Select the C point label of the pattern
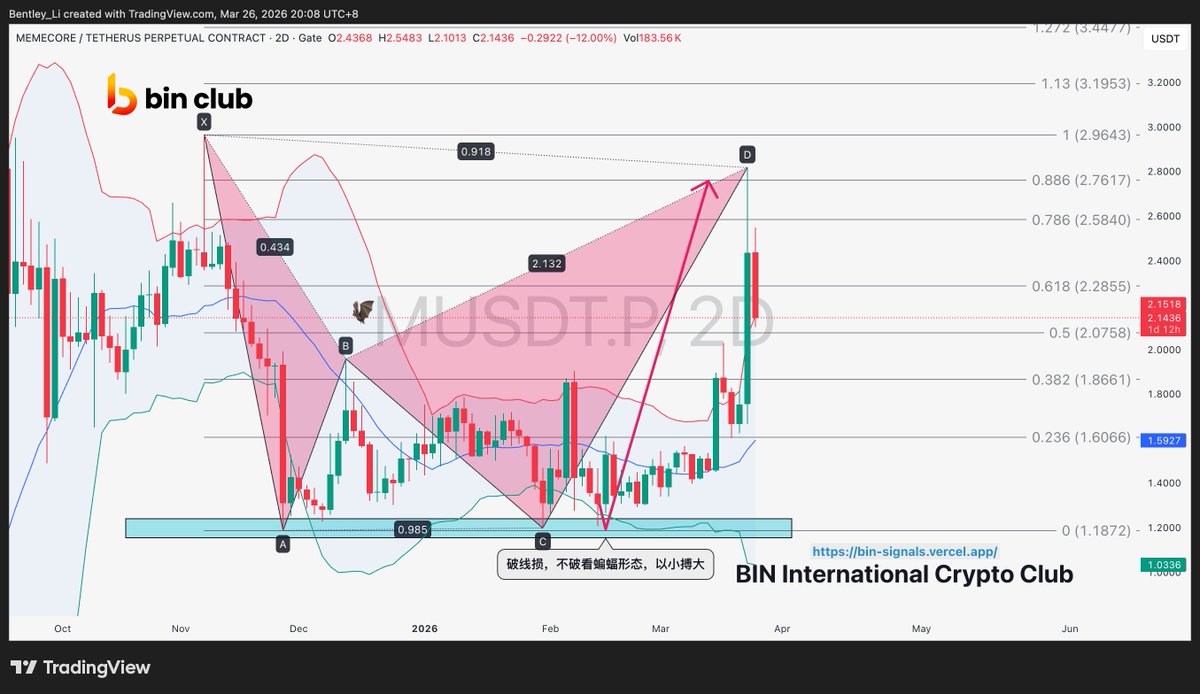1200x694 pixels. pos(542,541)
